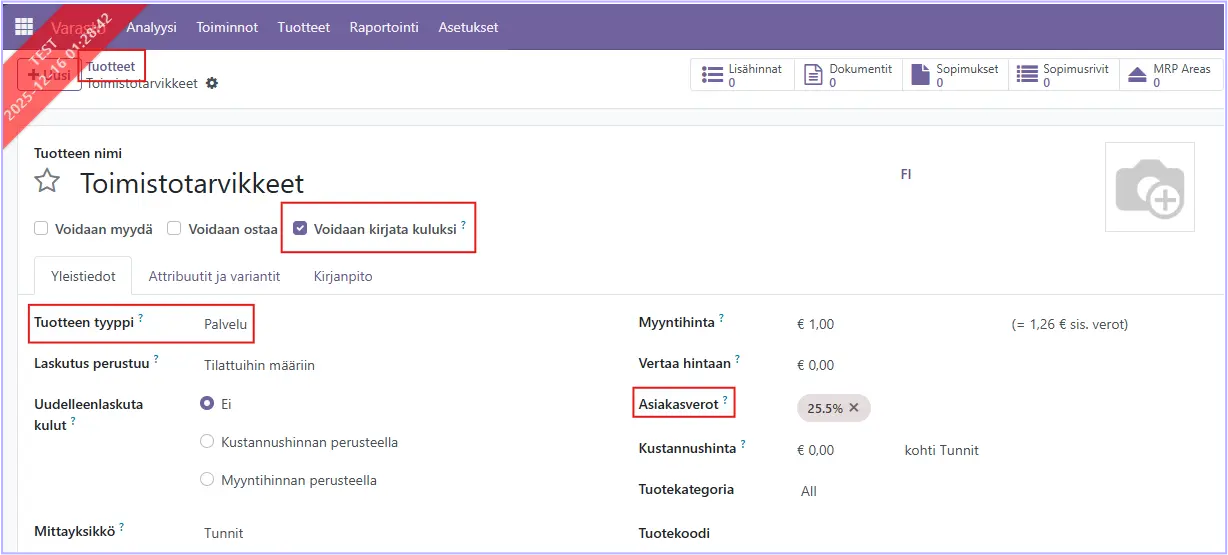Open Sopimukset stat button
The height and width of the screenshot is (555, 1228).
[x=956, y=75]
